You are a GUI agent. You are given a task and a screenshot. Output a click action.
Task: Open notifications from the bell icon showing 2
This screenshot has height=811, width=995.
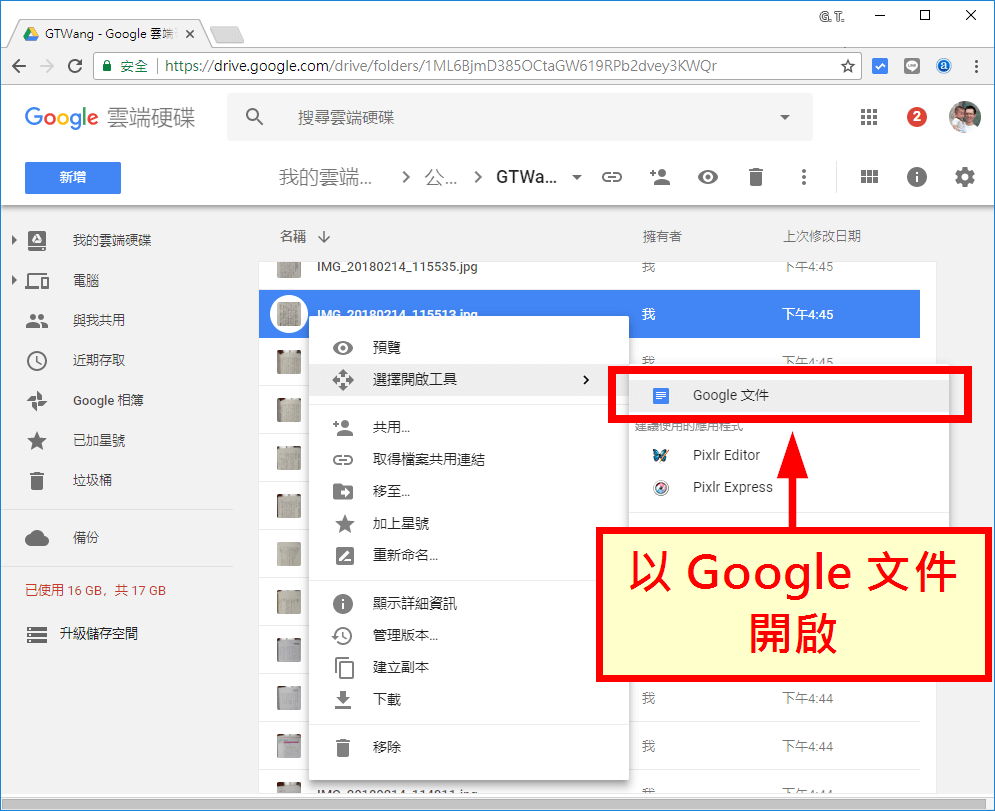coord(916,117)
